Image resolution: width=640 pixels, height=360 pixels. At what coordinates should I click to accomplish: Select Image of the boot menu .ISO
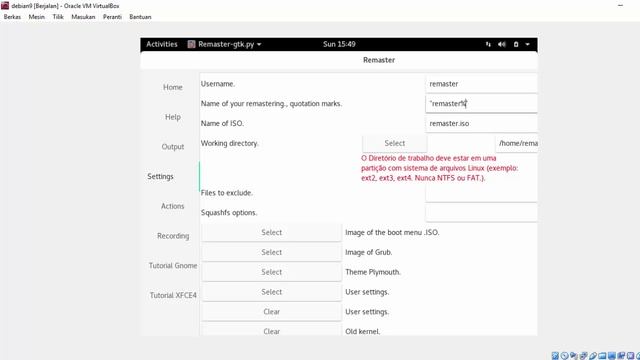tap(271, 232)
